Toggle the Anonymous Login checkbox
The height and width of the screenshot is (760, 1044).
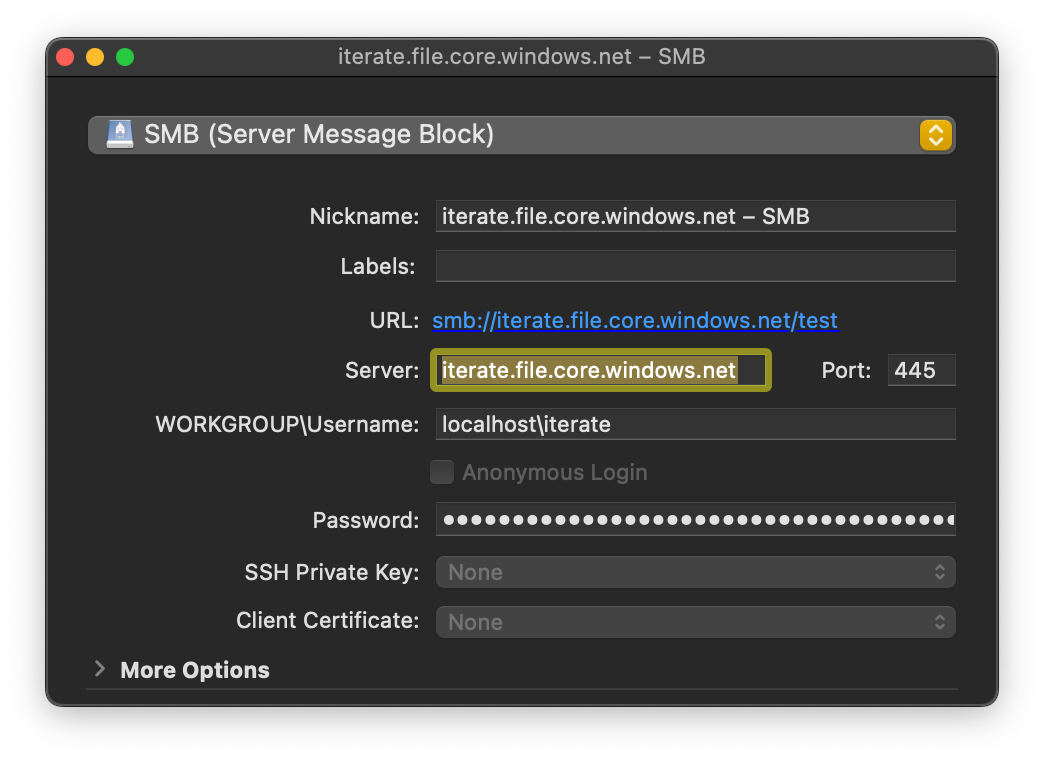pos(442,472)
